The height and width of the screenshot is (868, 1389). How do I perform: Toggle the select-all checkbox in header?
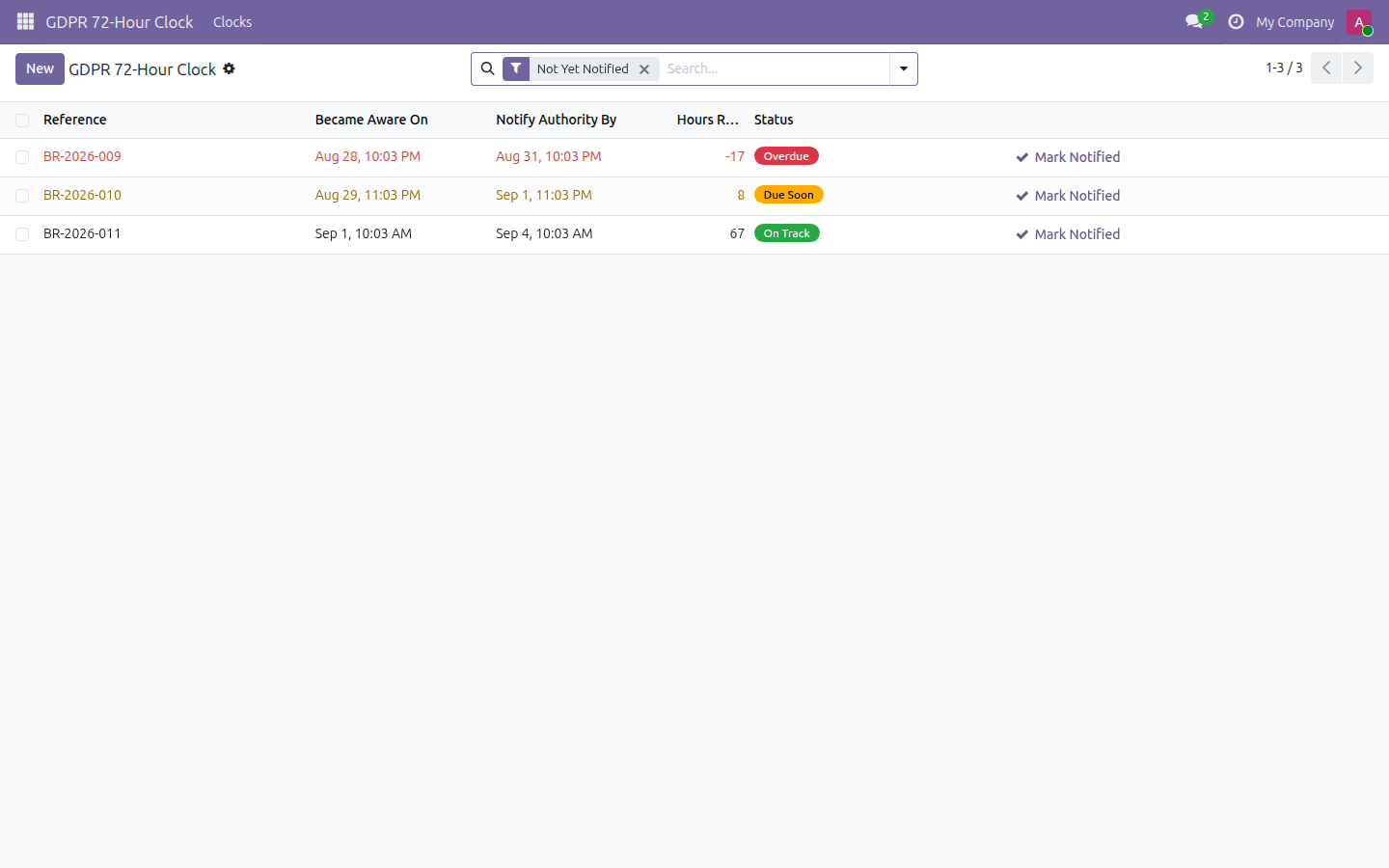point(22,121)
